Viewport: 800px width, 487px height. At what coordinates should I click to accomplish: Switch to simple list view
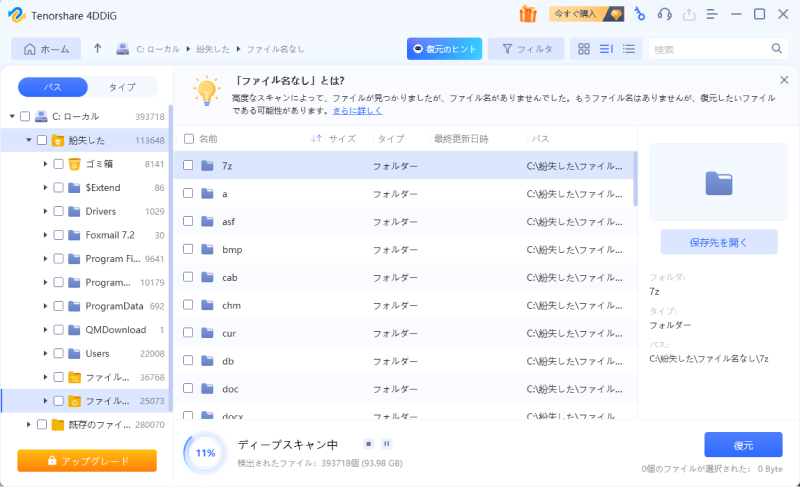pyautogui.click(x=629, y=49)
